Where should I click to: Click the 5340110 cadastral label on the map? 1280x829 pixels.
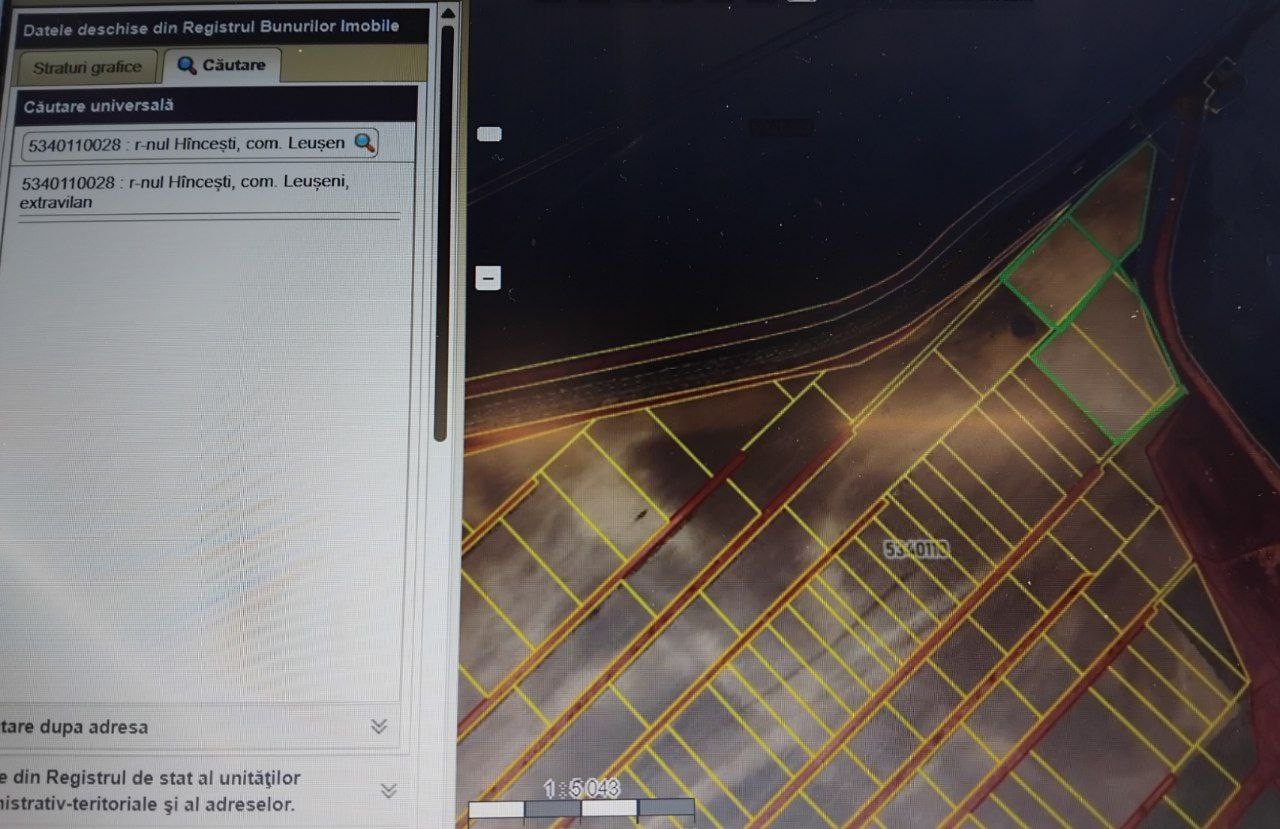(915, 549)
